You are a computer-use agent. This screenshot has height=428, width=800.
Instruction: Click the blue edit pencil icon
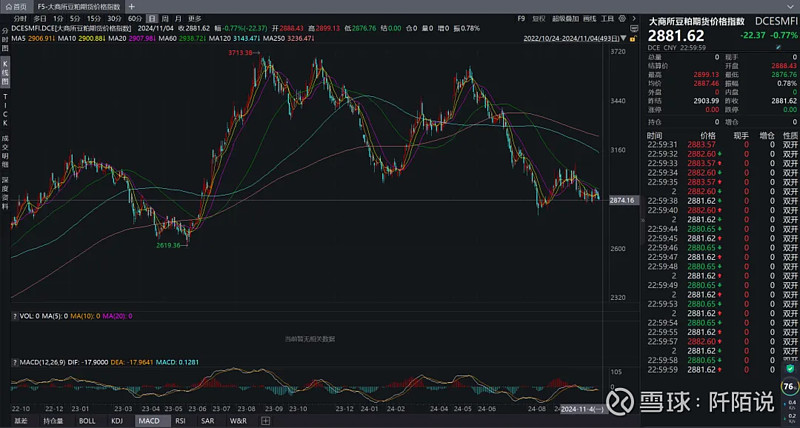pos(779,47)
